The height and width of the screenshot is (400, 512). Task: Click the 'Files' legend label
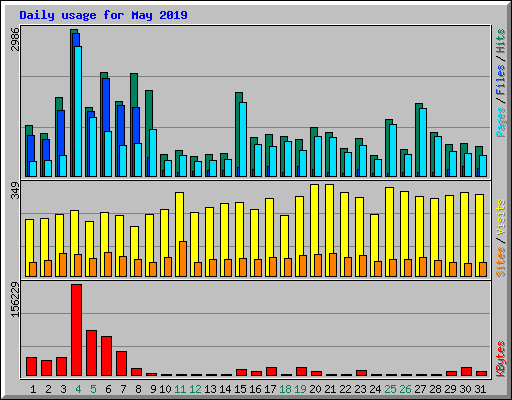(x=500, y=79)
